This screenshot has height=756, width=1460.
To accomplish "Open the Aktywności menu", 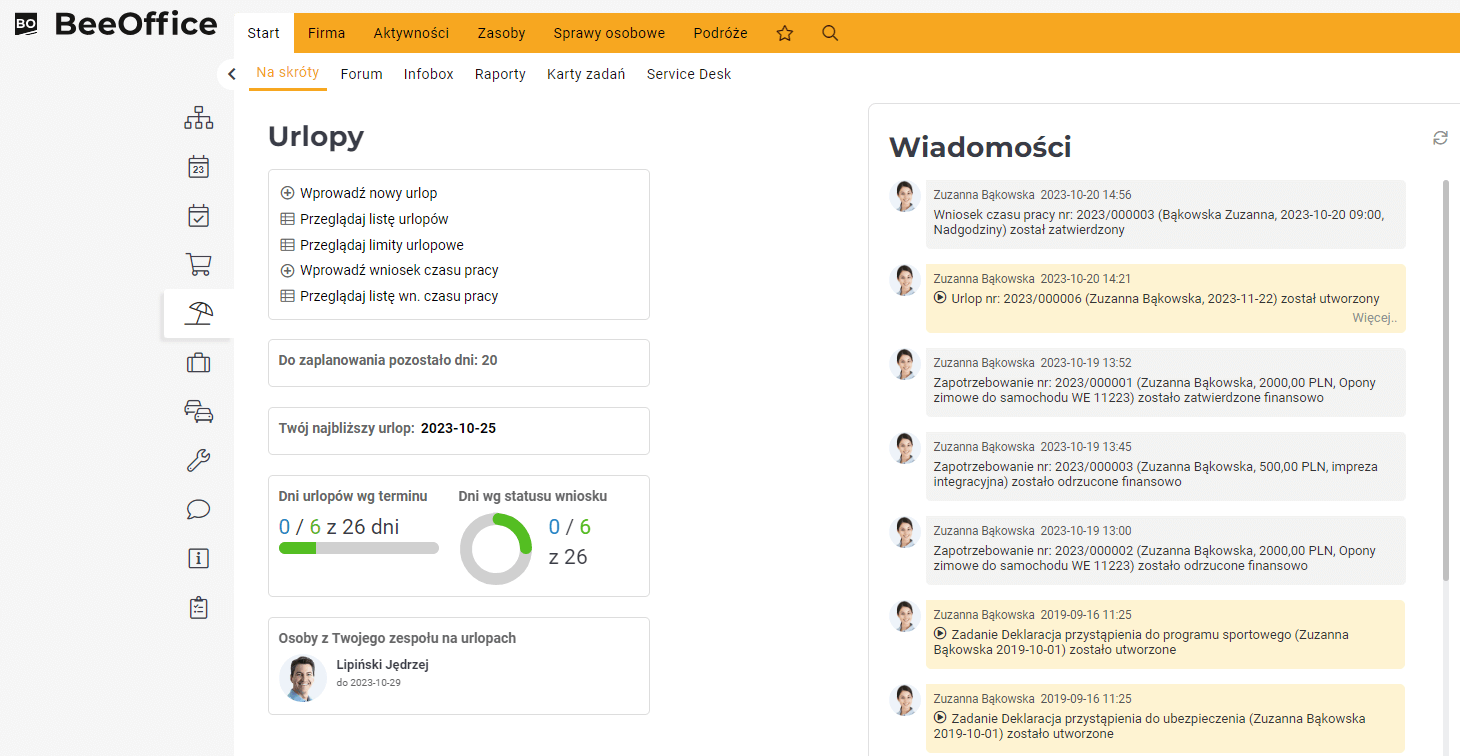I will click(x=411, y=33).
